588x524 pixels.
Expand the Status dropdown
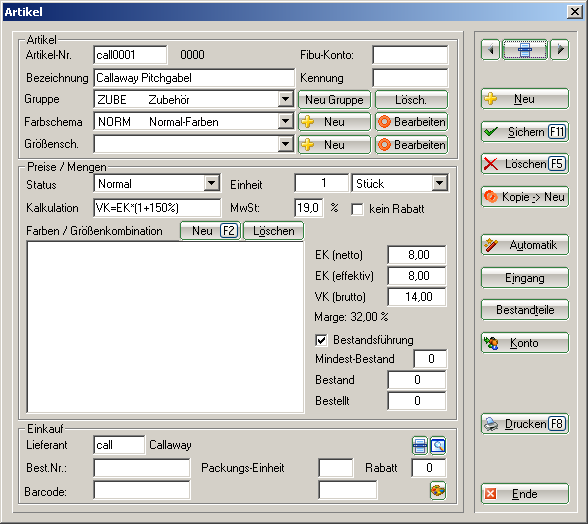click(x=212, y=183)
